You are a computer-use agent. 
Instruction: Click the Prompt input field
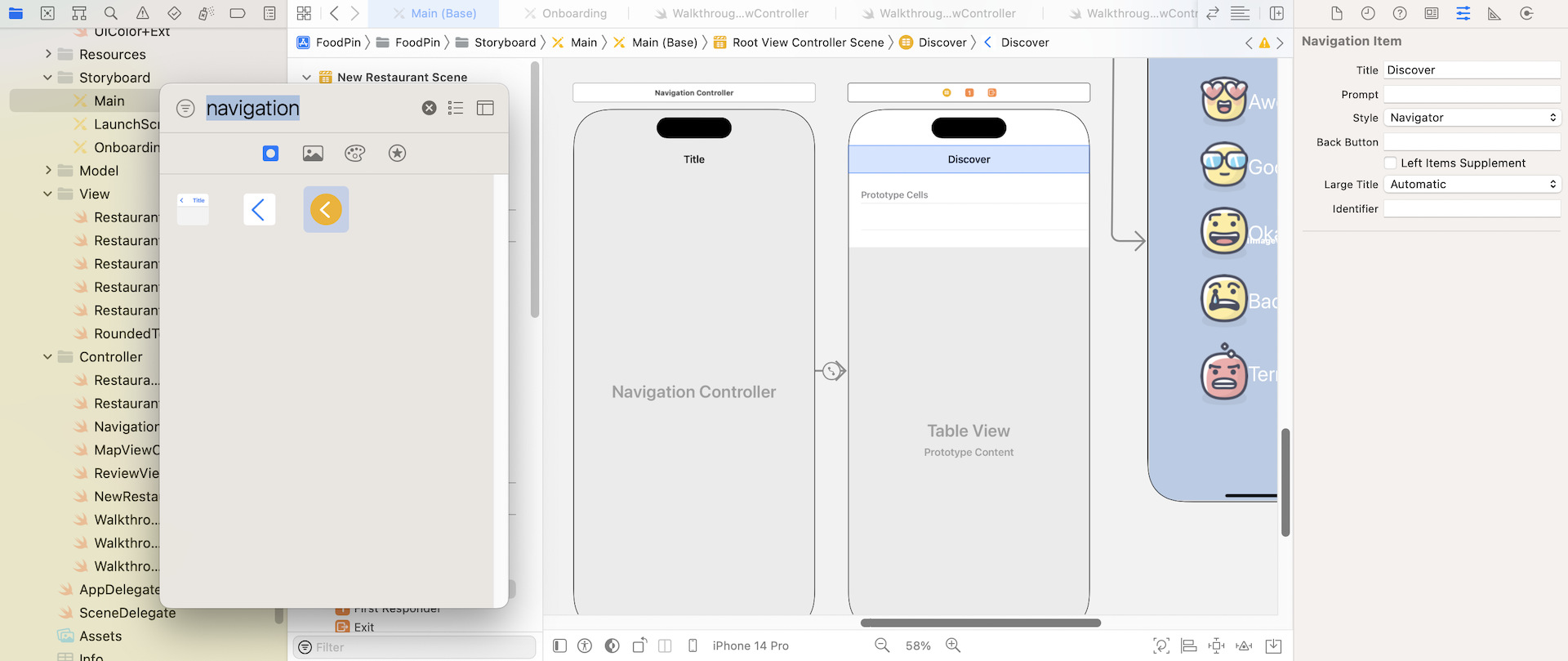coord(1472,95)
